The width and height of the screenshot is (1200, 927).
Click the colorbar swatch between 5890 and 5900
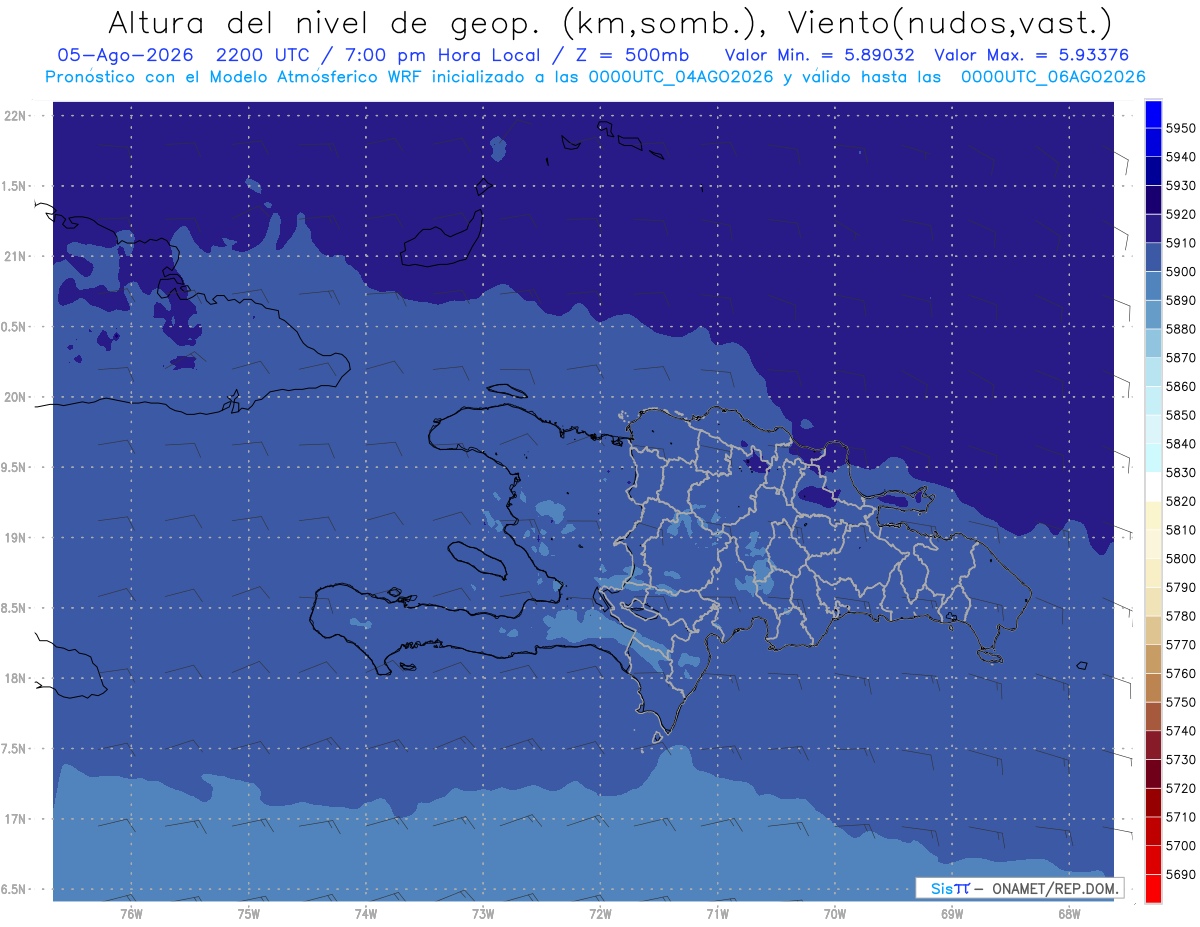pyautogui.click(x=1153, y=286)
